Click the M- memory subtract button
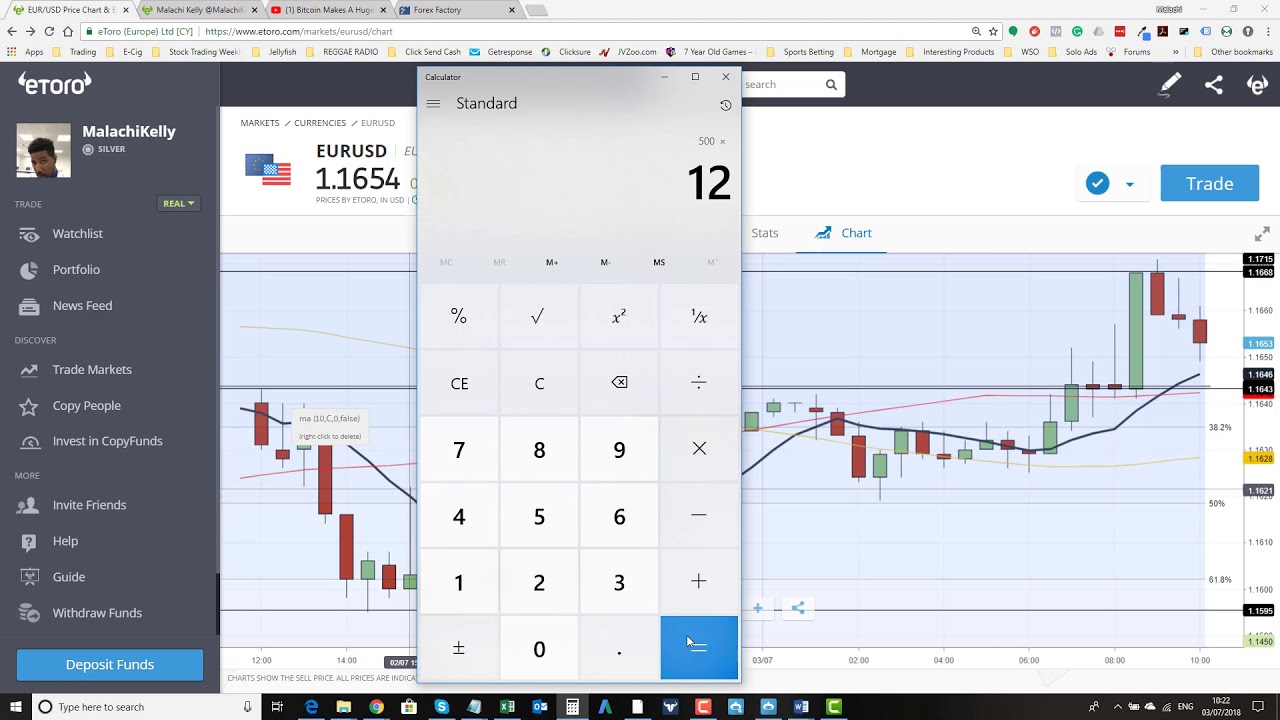The height and width of the screenshot is (720, 1280). [605, 262]
